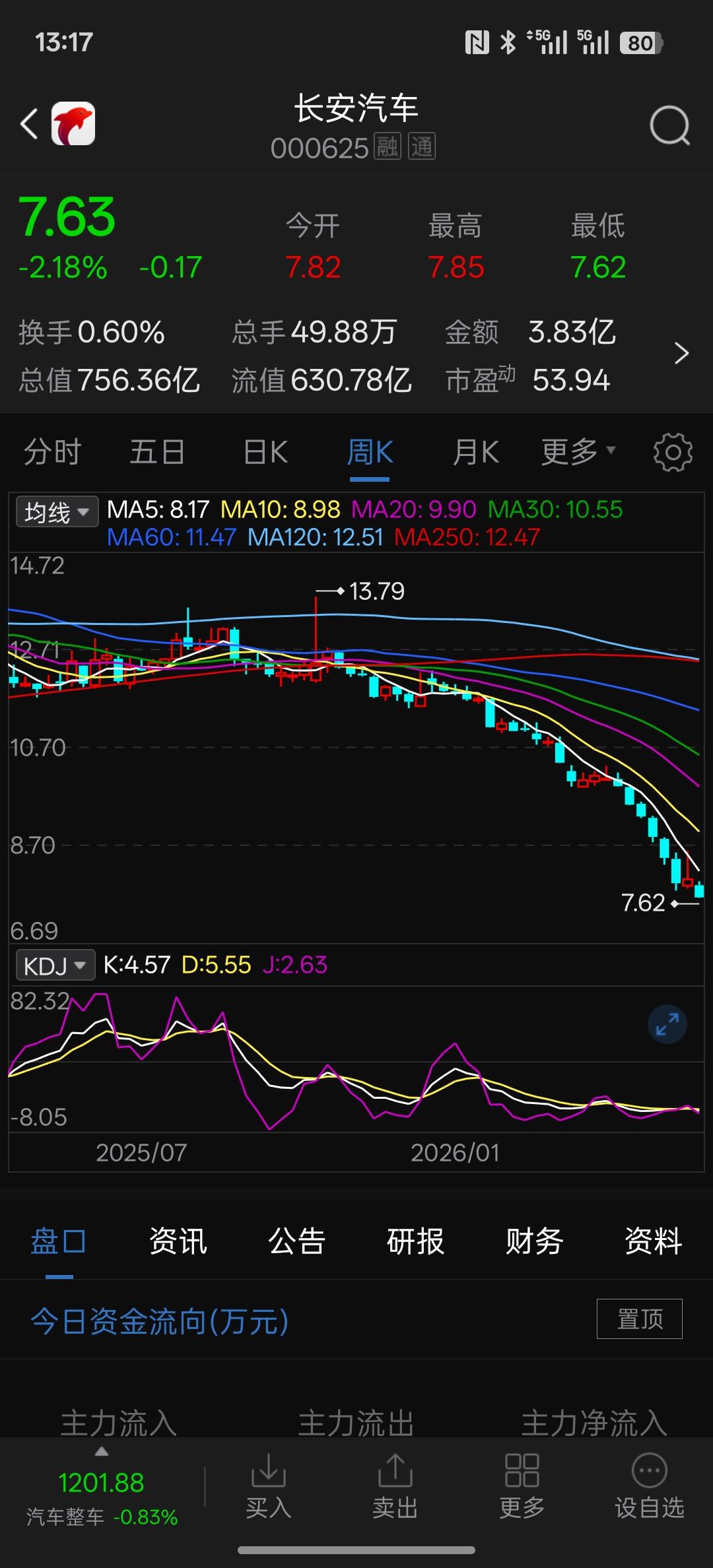
Task: Tap the 汽车整车 sector index 1201.88
Action: tap(102, 1497)
